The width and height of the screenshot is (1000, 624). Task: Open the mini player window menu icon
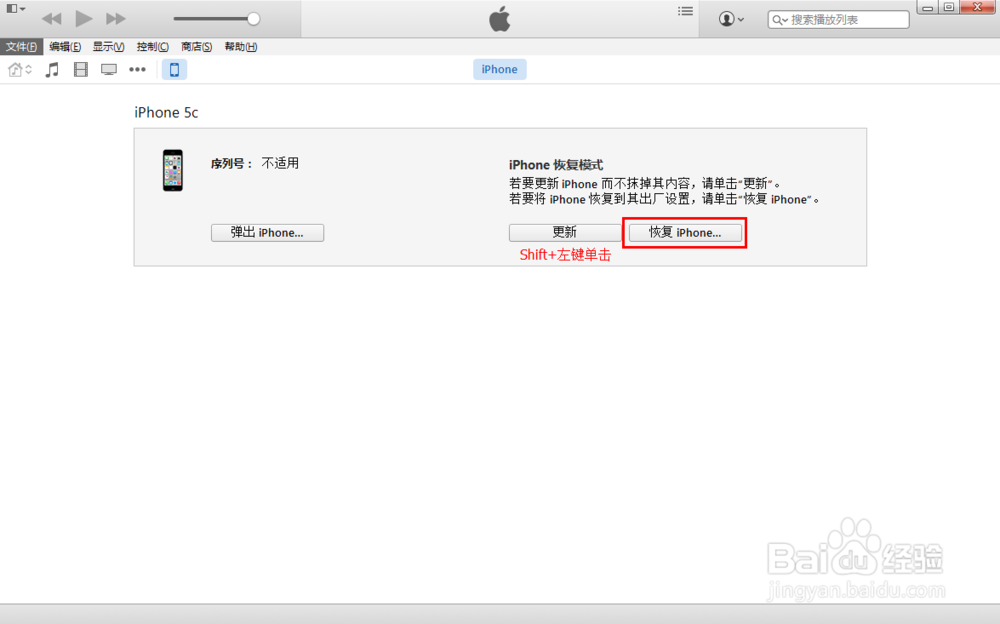coord(15,9)
